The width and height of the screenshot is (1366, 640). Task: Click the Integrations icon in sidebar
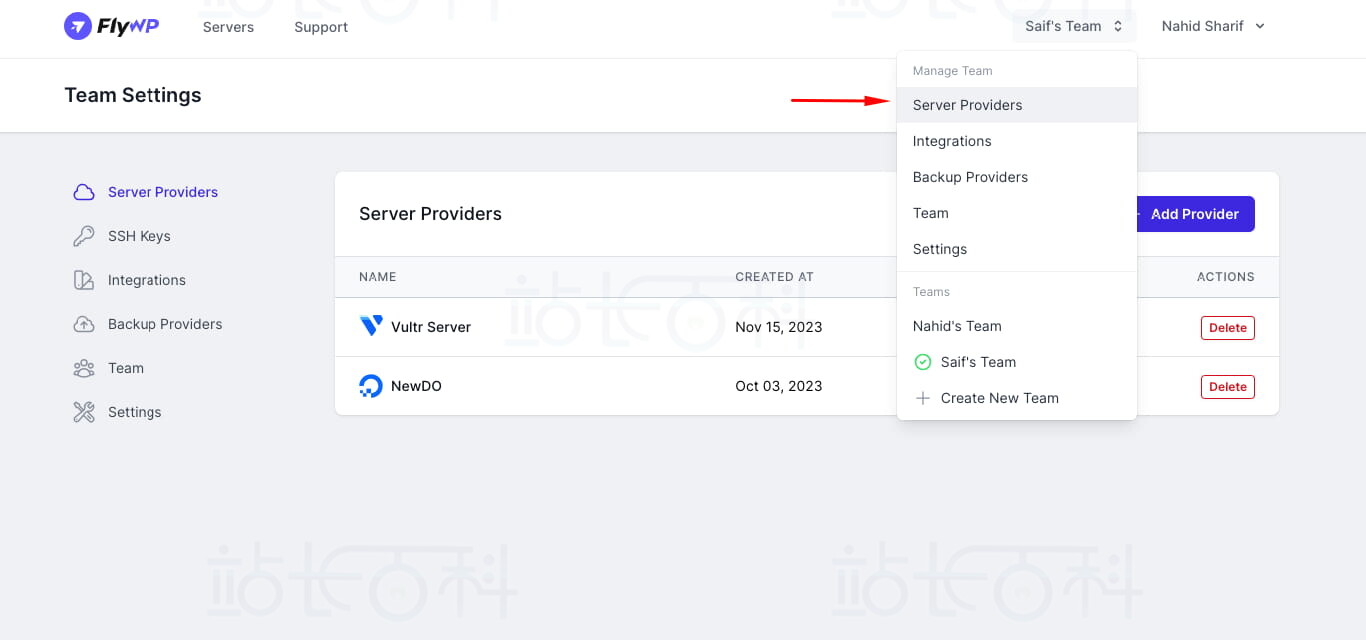pyautogui.click(x=84, y=280)
